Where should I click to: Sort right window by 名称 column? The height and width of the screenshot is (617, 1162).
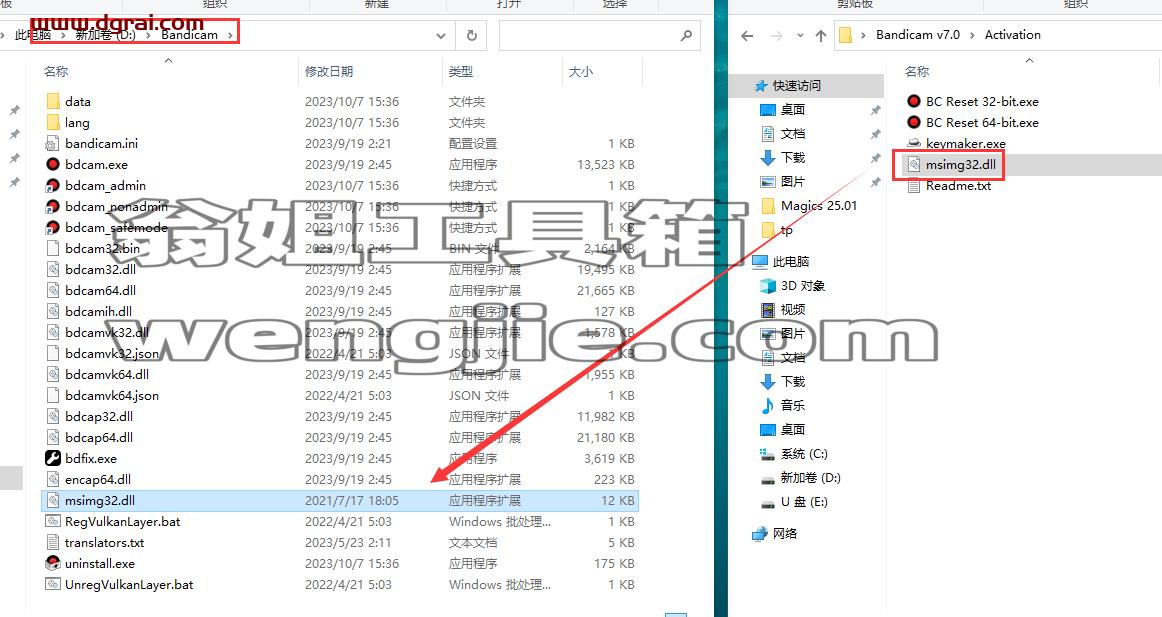[917, 71]
